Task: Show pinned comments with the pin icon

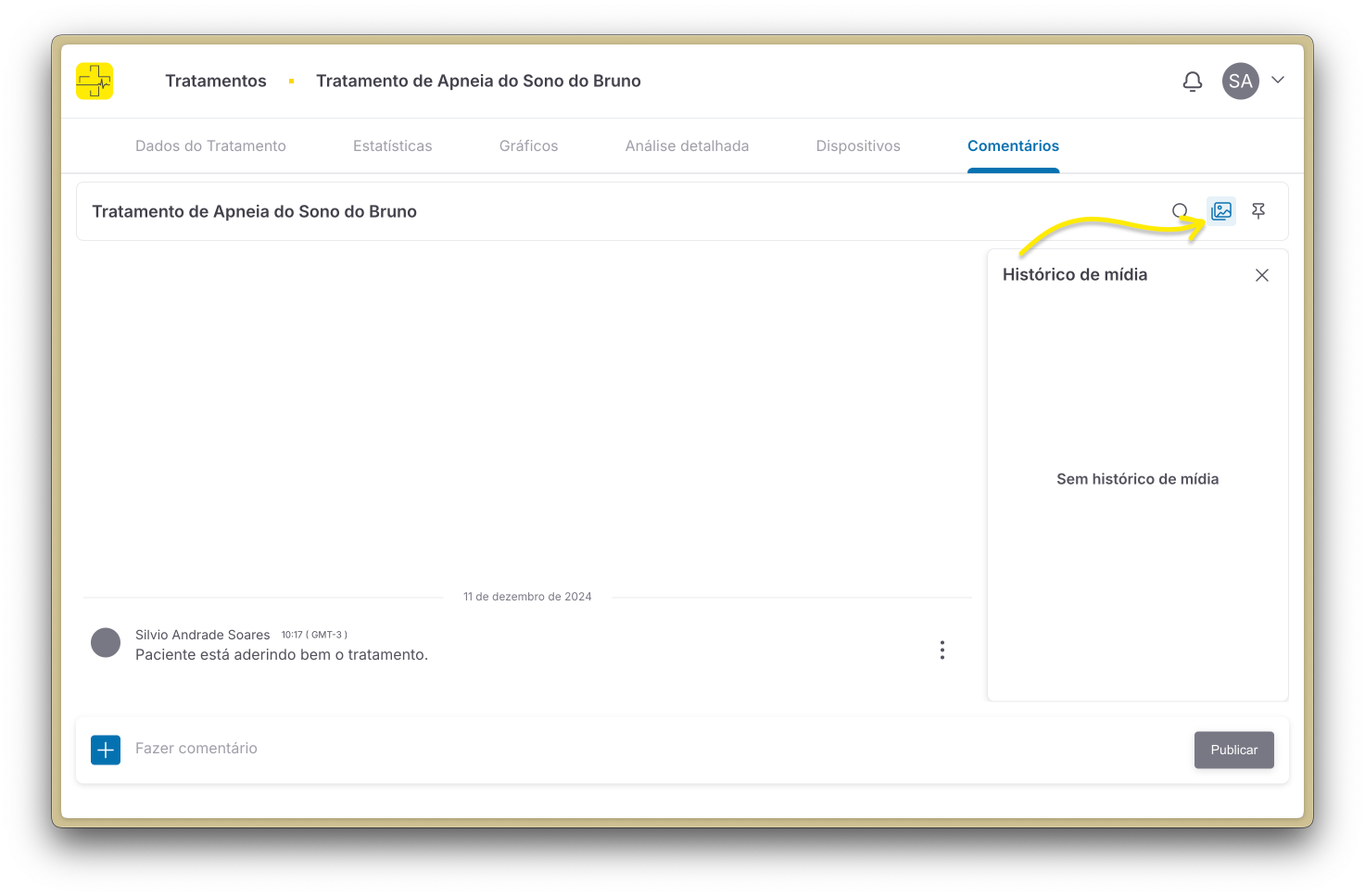Action: [1258, 211]
